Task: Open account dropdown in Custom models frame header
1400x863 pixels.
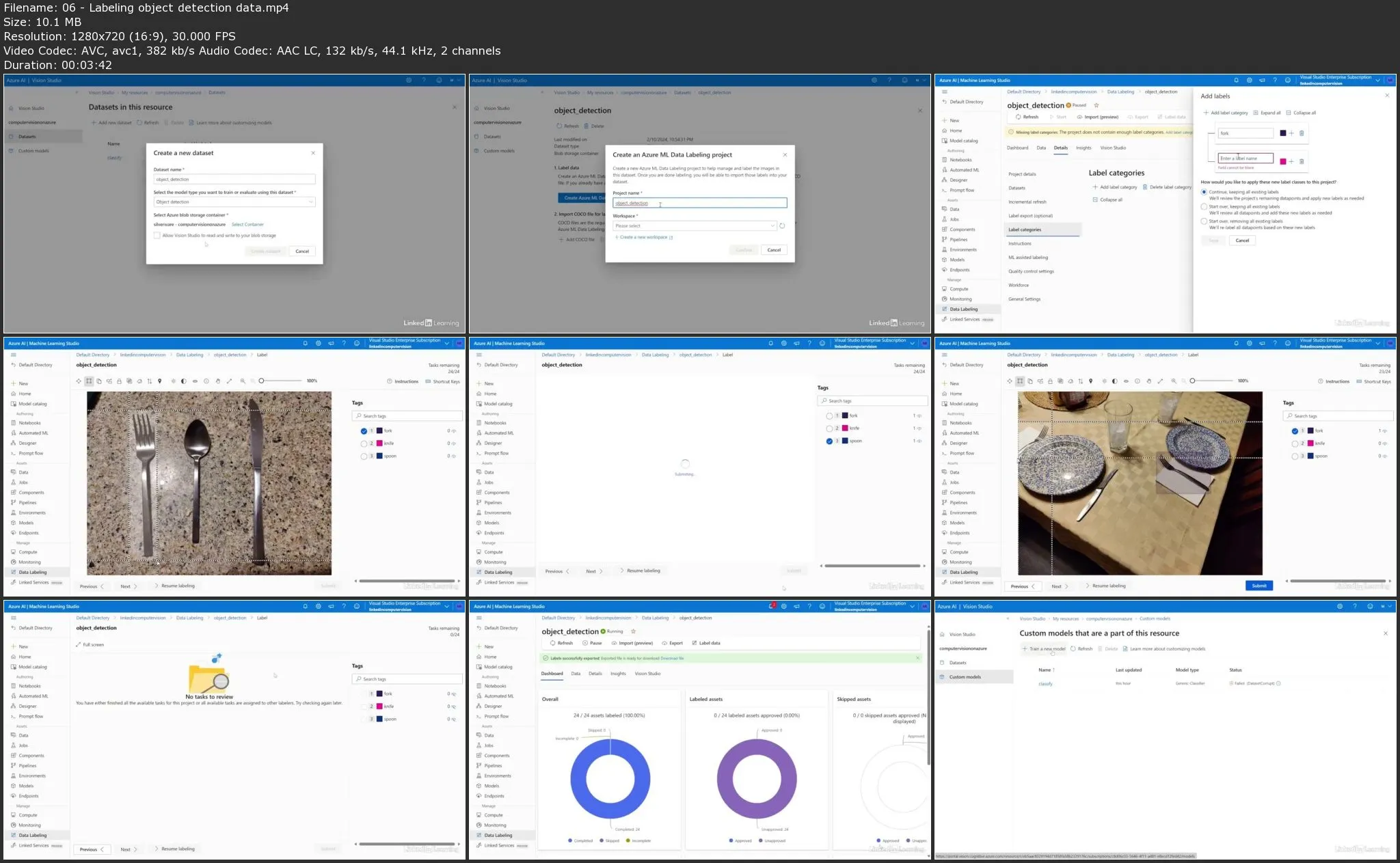Action: (x=1386, y=606)
